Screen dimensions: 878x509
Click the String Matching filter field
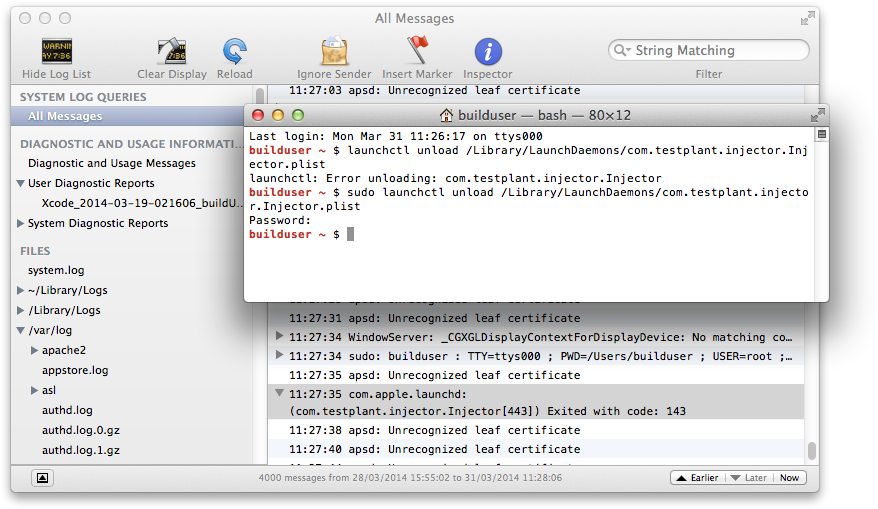[x=715, y=51]
